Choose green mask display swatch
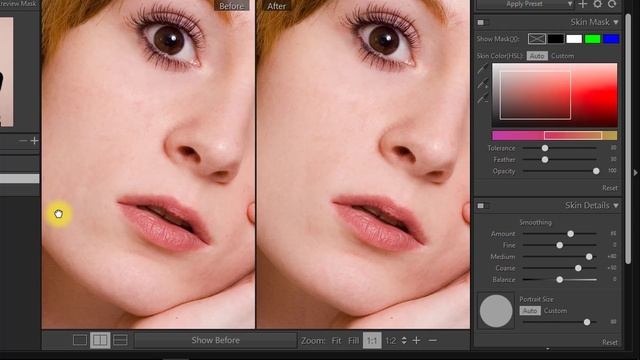640x360 pixels. 593,39
